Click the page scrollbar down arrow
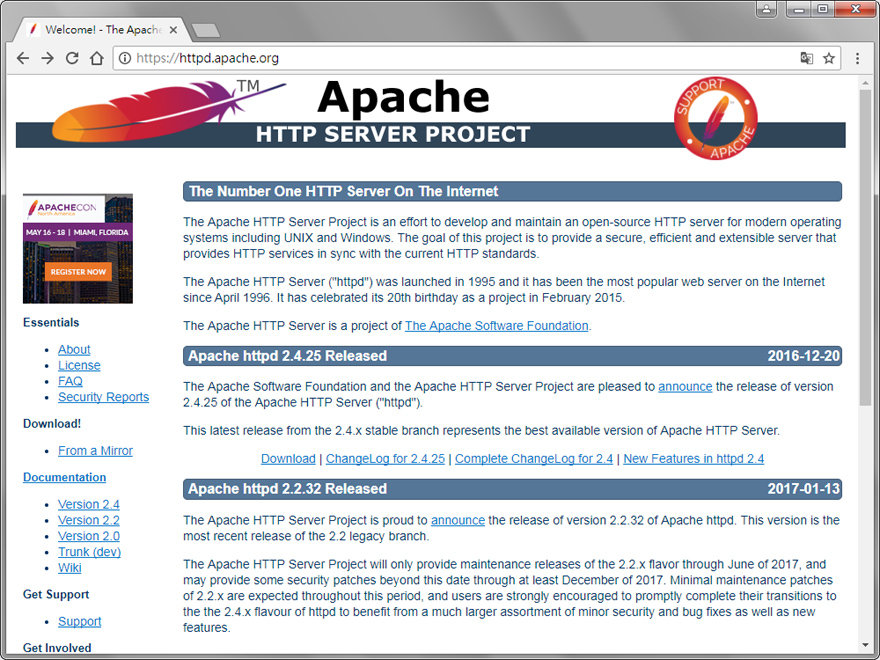This screenshot has height=660, width=880. [x=865, y=645]
